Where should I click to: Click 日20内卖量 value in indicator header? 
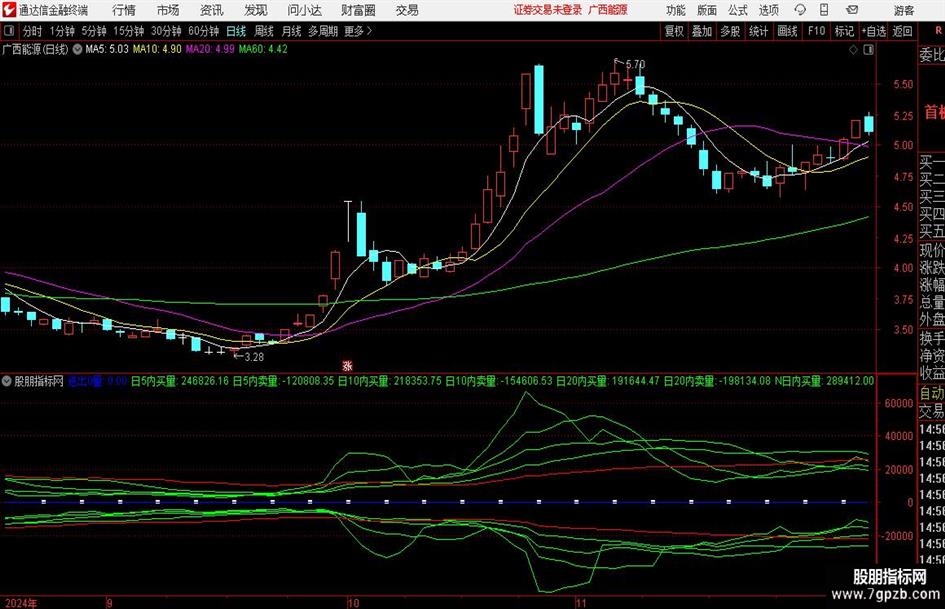[x=717, y=381]
